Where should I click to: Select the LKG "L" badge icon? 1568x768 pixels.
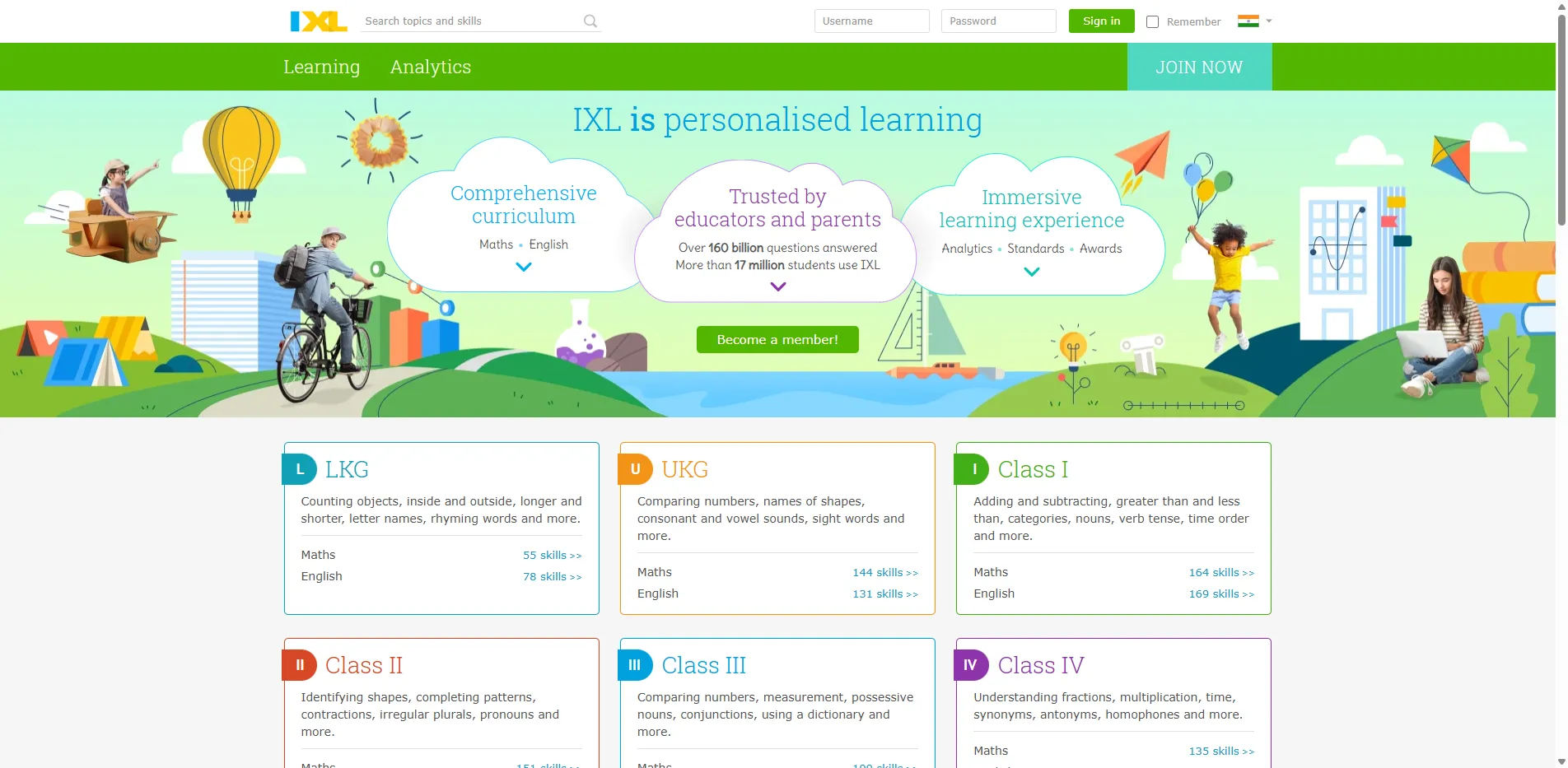(x=301, y=469)
